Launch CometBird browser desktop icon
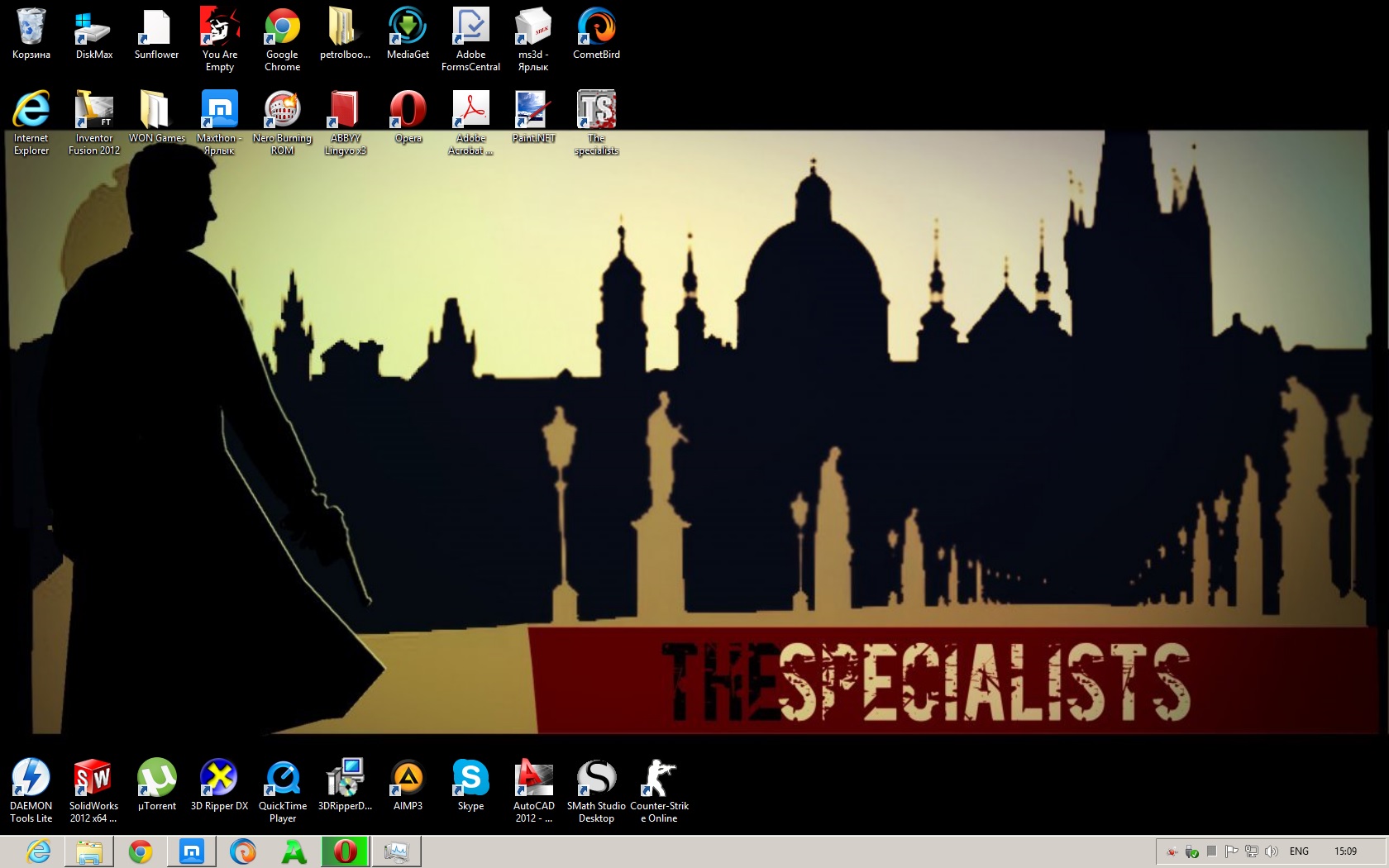Image resolution: width=1389 pixels, height=868 pixels. coord(596,34)
